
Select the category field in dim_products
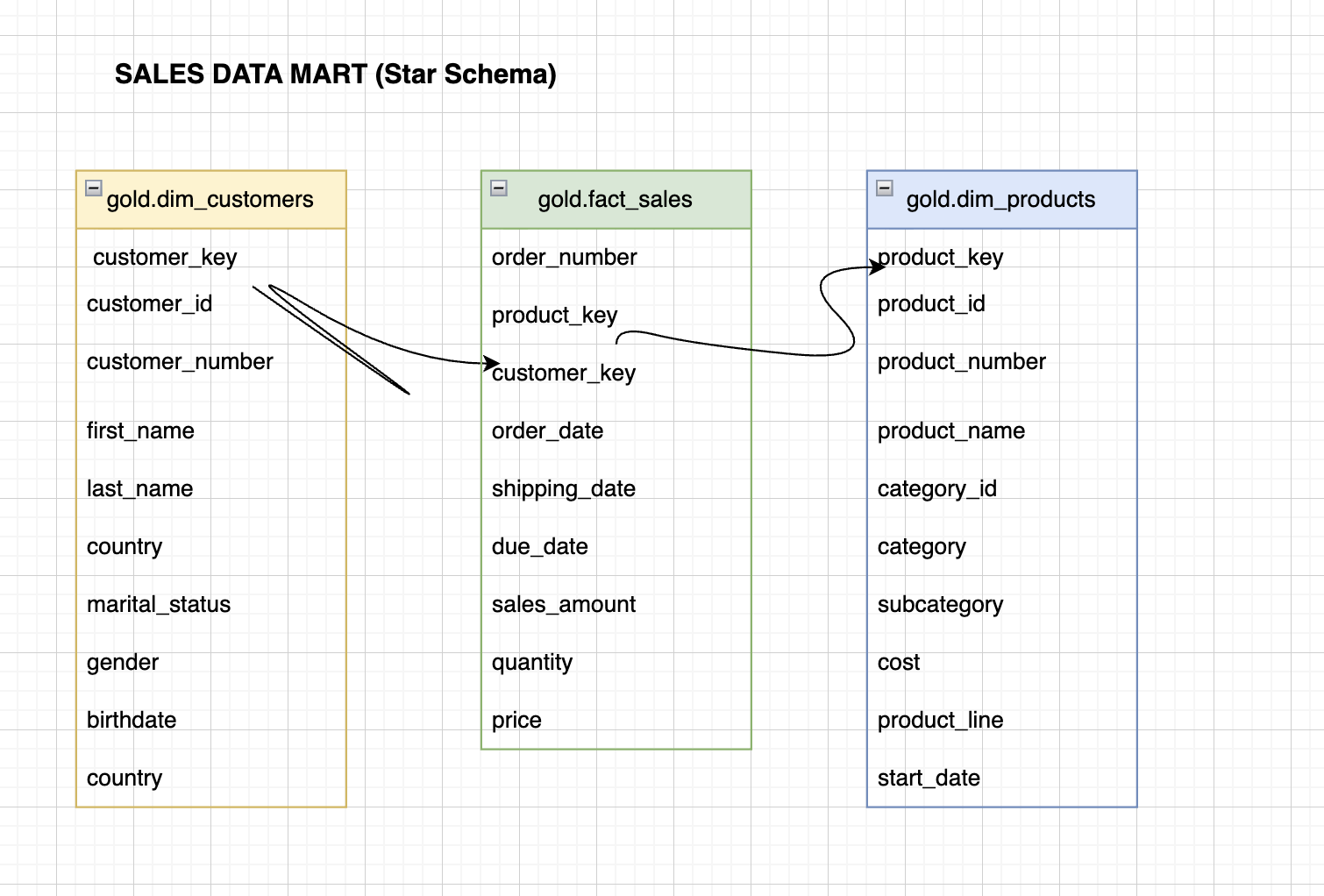[922, 546]
